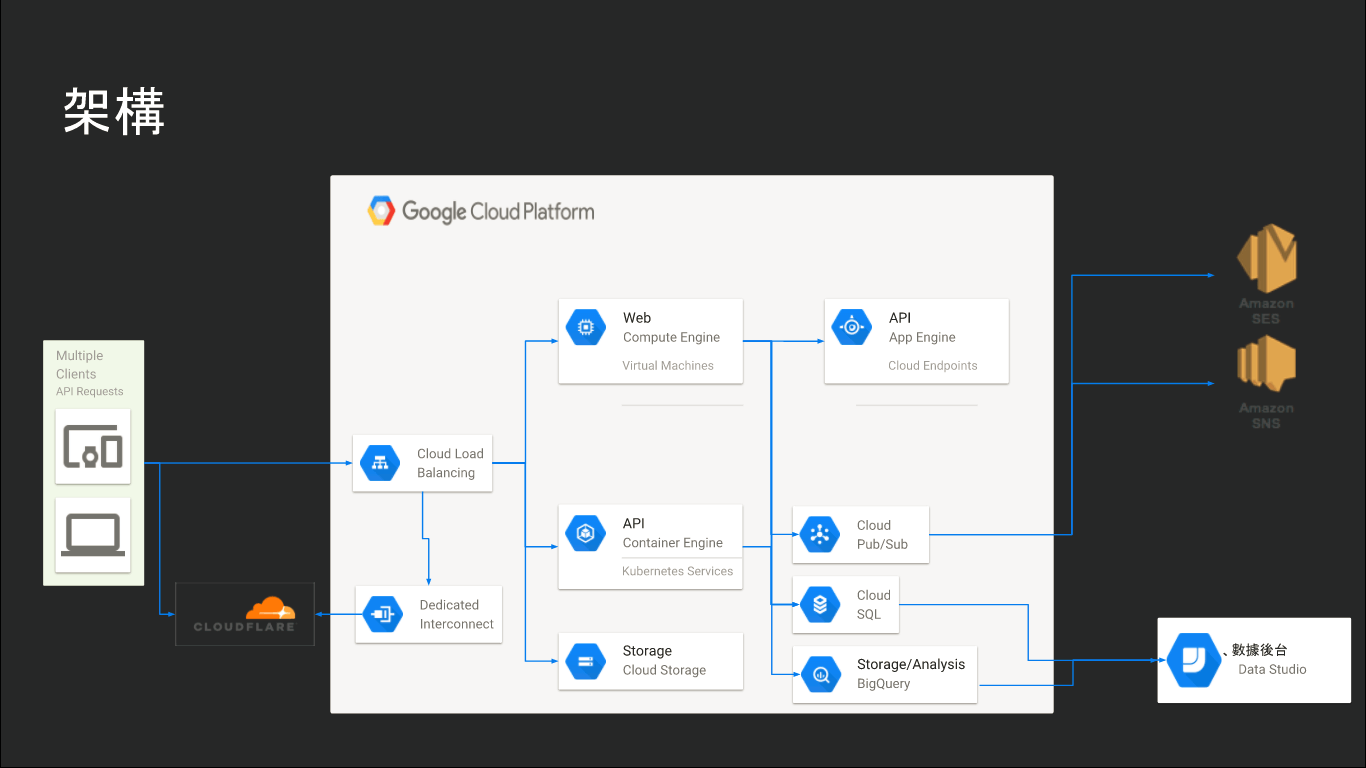This screenshot has height=768, width=1366.
Task: Click the Google Cloud Platform hexagon logo
Action: (381, 211)
